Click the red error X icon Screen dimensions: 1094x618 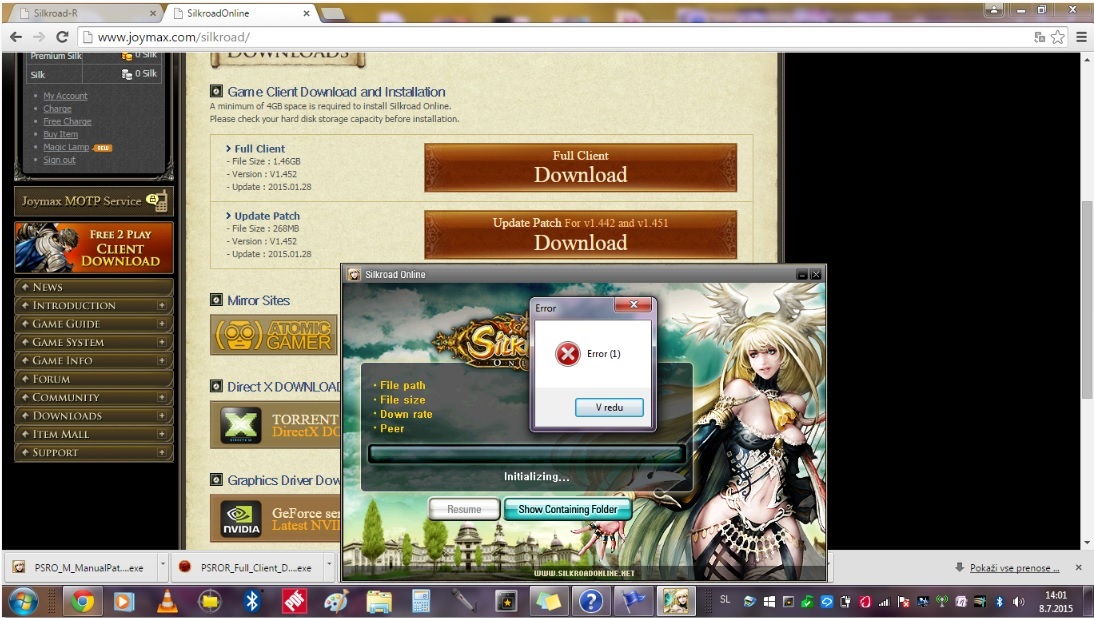coord(567,354)
